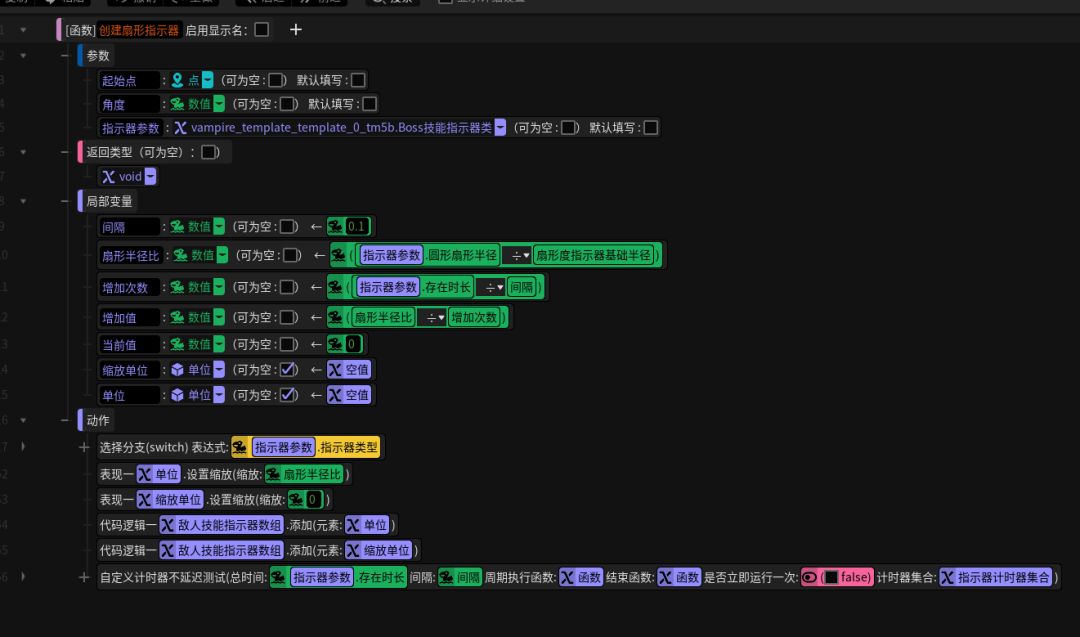This screenshot has width=1080, height=637.
Task: Enable the 启用显示名 checkbox
Action: (x=262, y=30)
